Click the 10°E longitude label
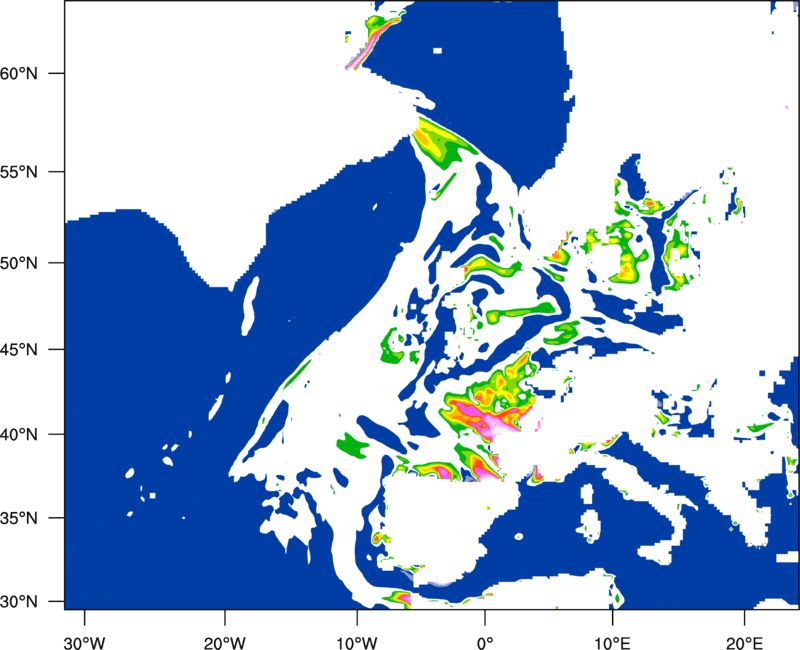 [612, 643]
